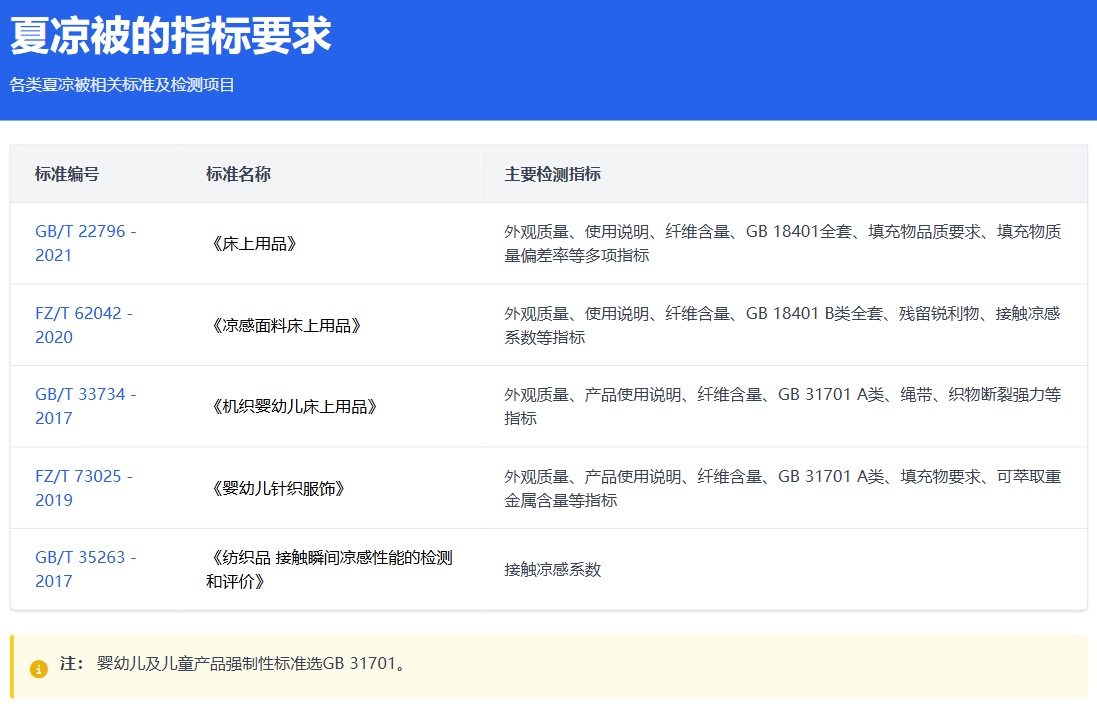1097x712 pixels.
Task: Select the 《纺织品 接触瞬间凉感性能的检测和评价》 title
Action: pos(329,569)
